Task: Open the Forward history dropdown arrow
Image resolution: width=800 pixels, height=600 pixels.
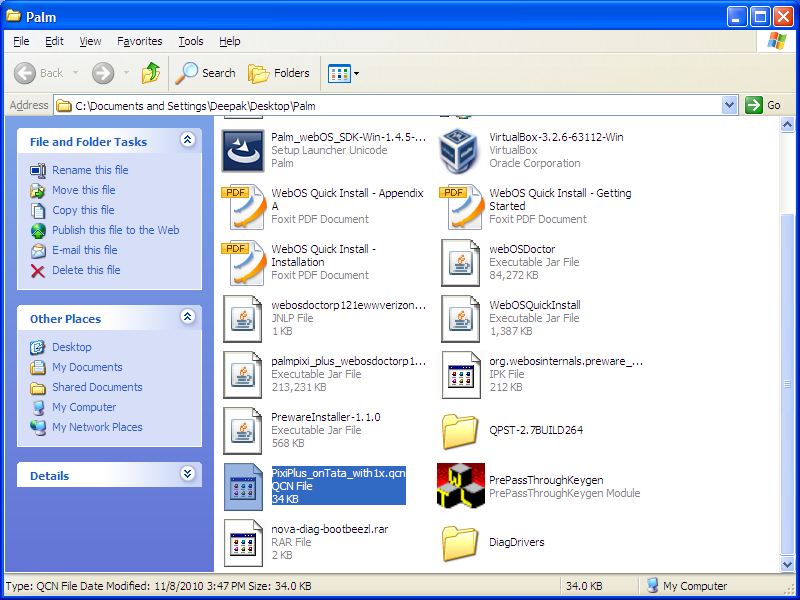Action: (126, 73)
